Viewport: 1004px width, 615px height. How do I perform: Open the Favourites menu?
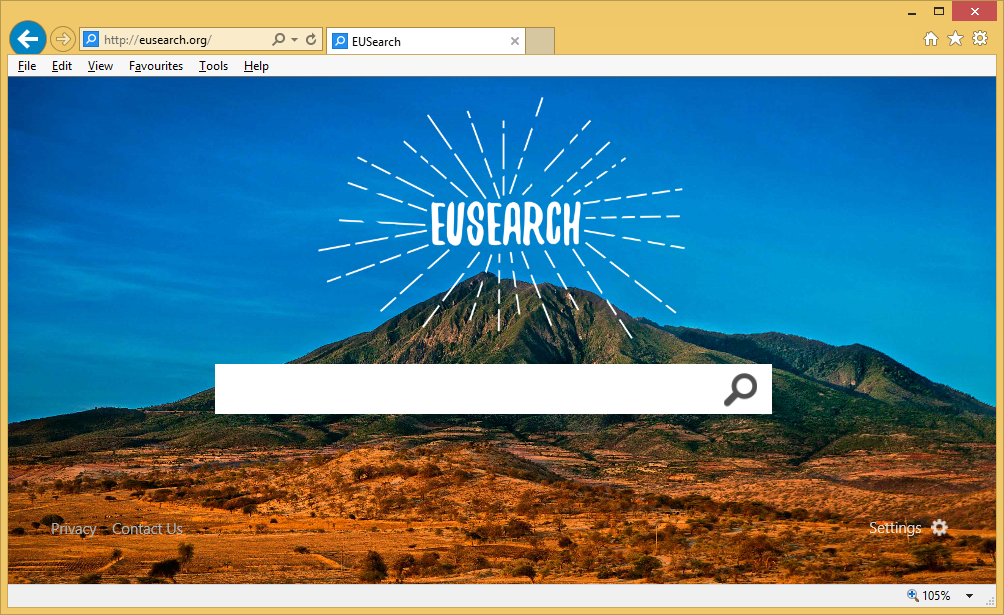pos(156,66)
